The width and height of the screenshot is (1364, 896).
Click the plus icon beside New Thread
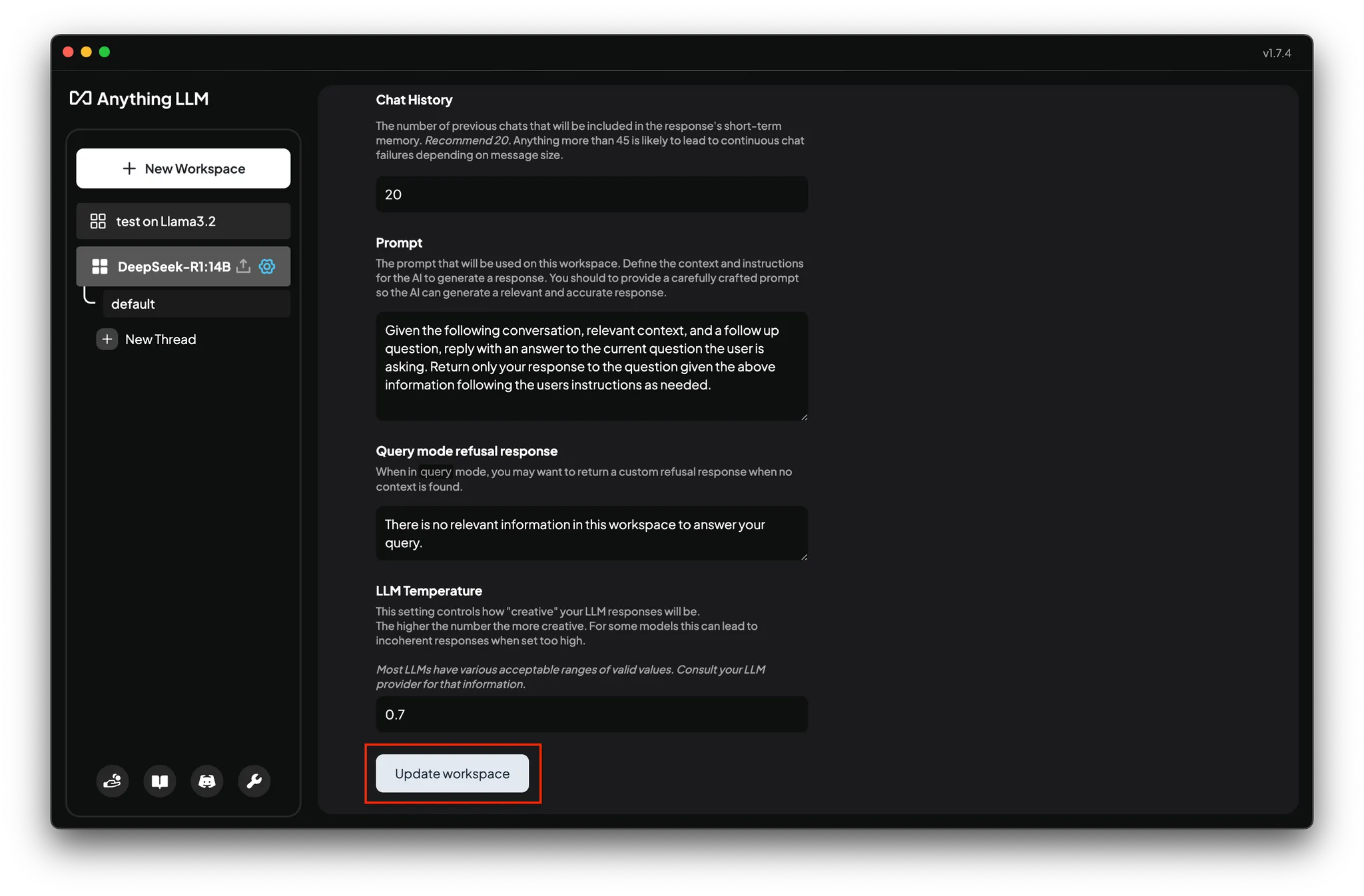point(107,339)
